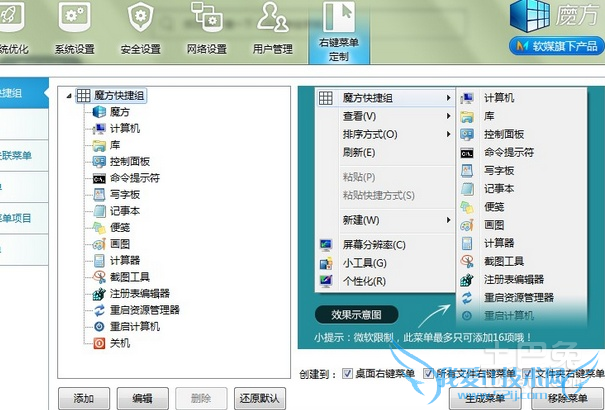Open 安全设置 shield icon

click(140, 19)
